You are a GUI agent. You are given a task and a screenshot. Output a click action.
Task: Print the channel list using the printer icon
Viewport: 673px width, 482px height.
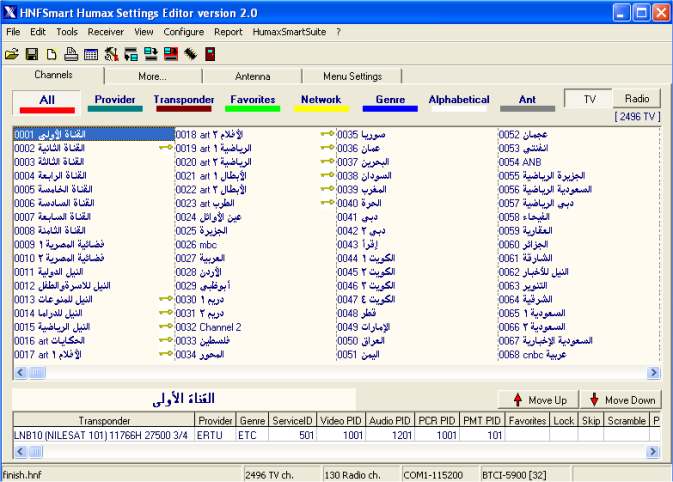pos(71,55)
